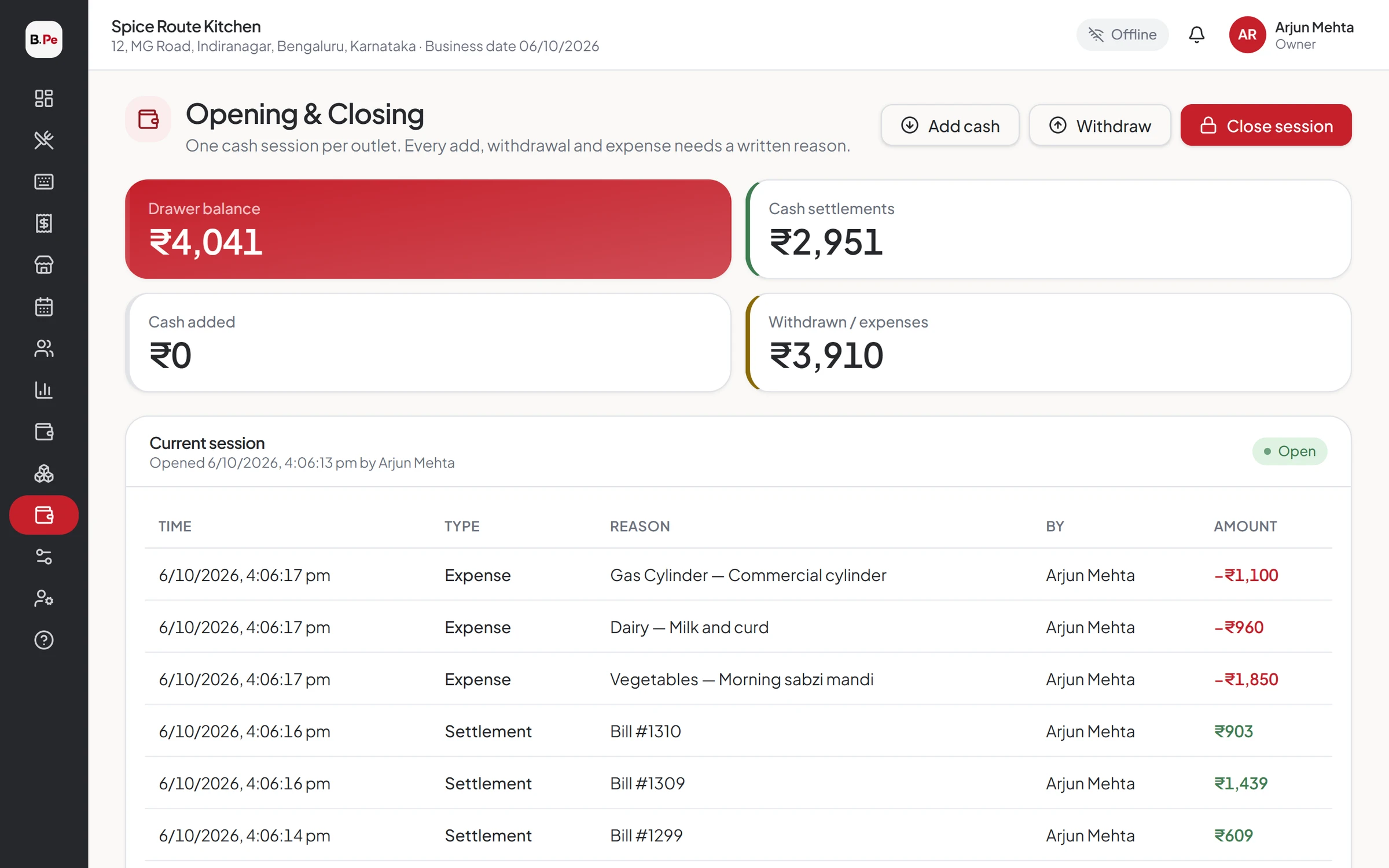Click the Drawer balance card
The width and height of the screenshot is (1389, 868).
pos(428,229)
